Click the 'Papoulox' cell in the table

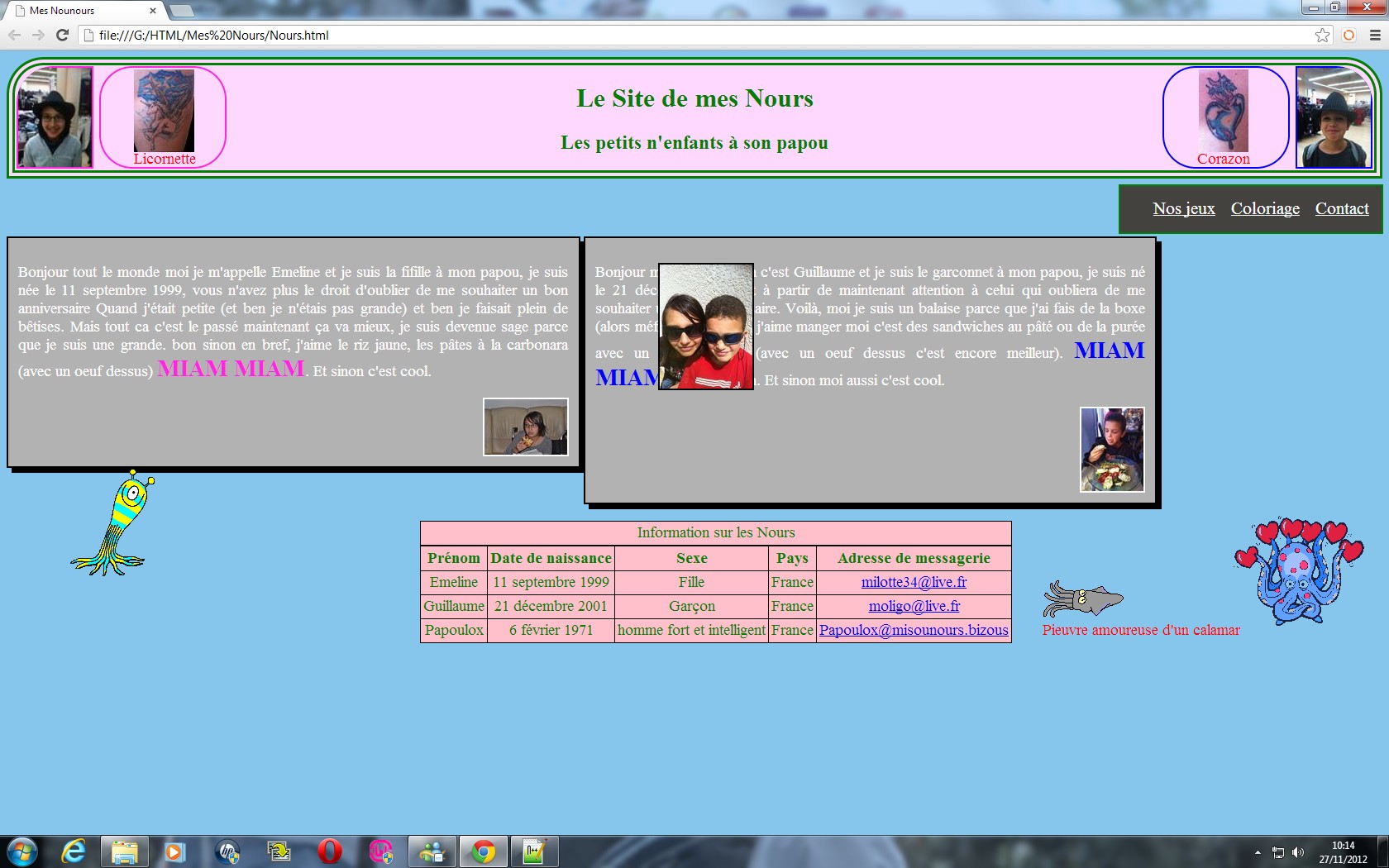click(454, 630)
